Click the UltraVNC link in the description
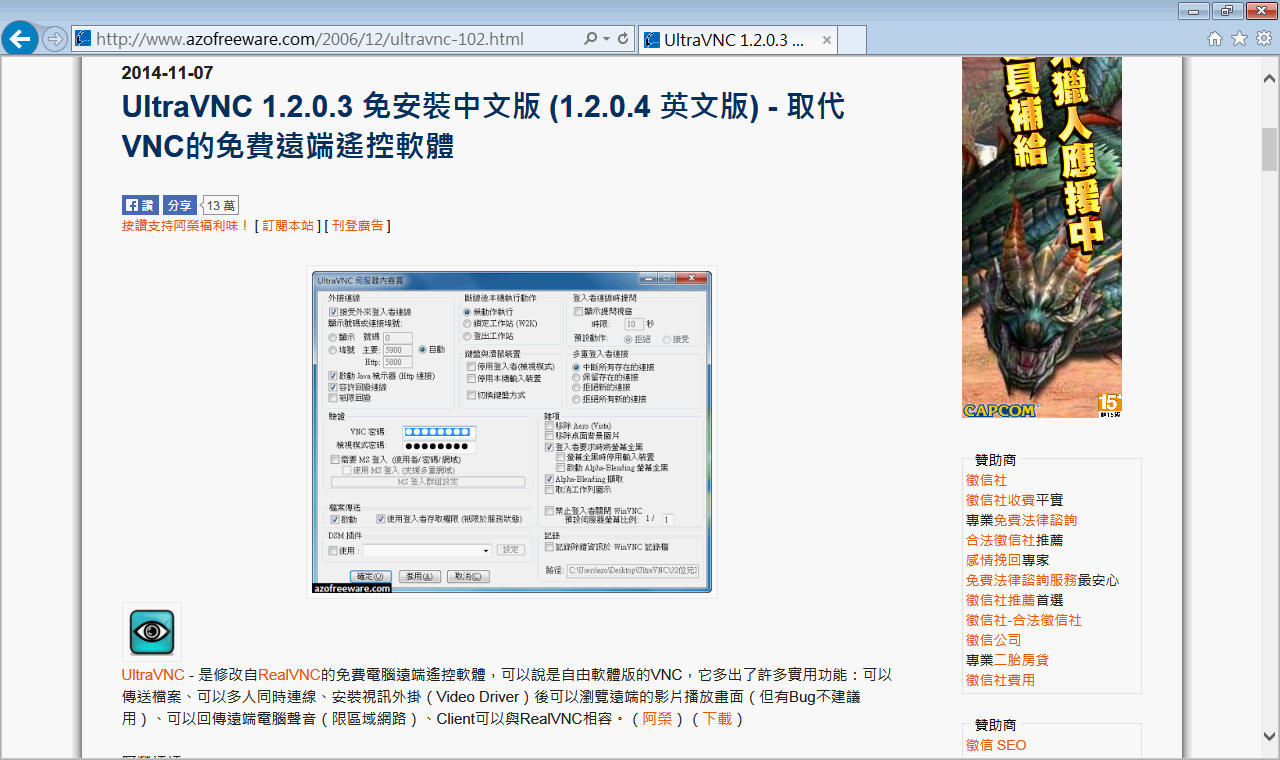Image resolution: width=1280 pixels, height=760 pixels. [x=153, y=675]
